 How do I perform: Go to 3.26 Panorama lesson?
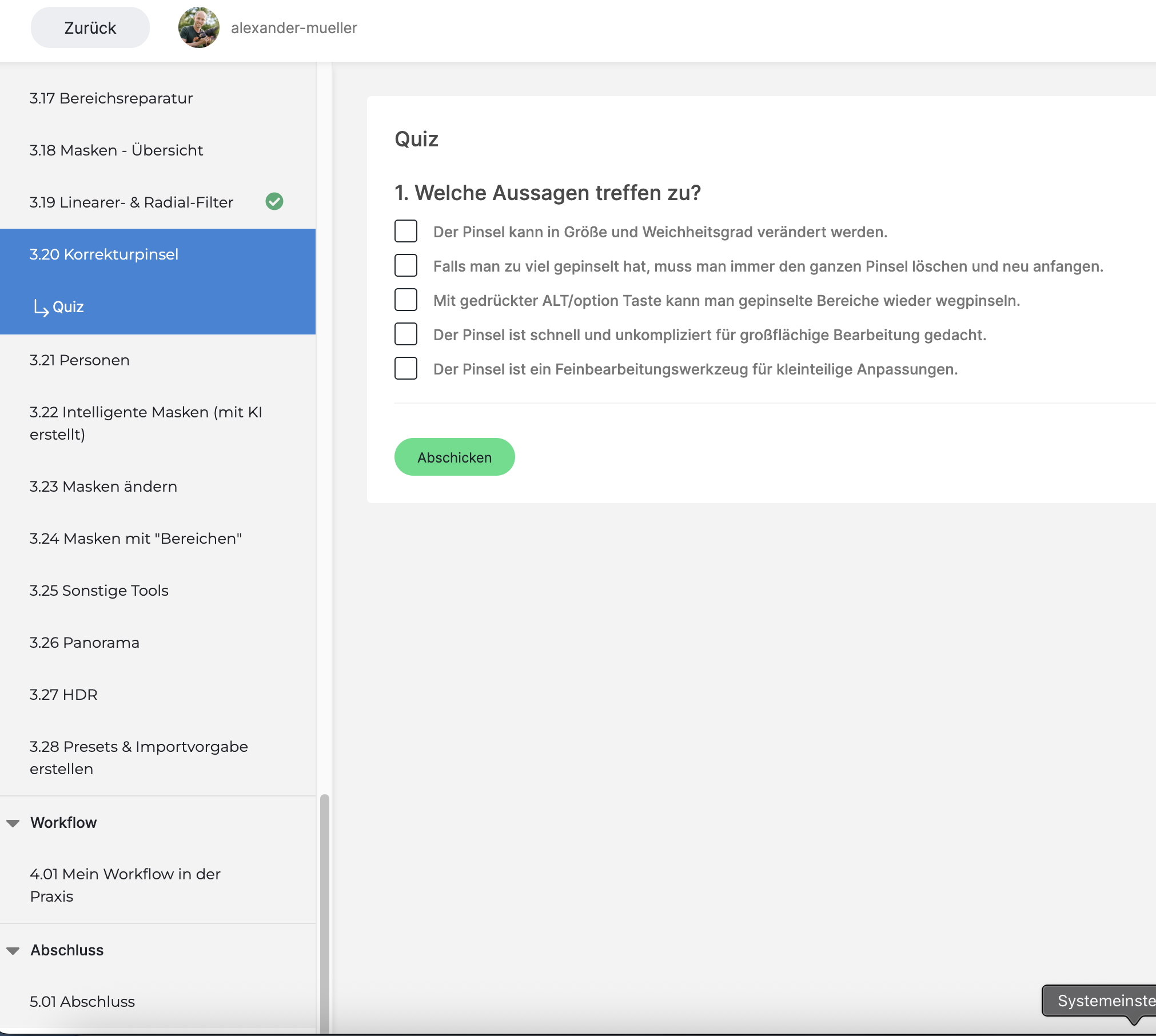[x=85, y=643]
